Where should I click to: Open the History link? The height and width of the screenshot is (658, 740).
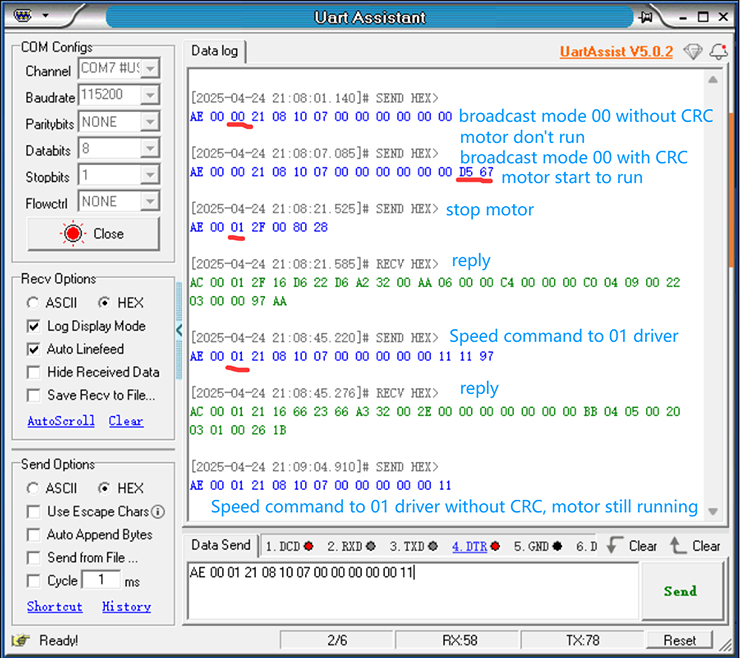[126, 607]
